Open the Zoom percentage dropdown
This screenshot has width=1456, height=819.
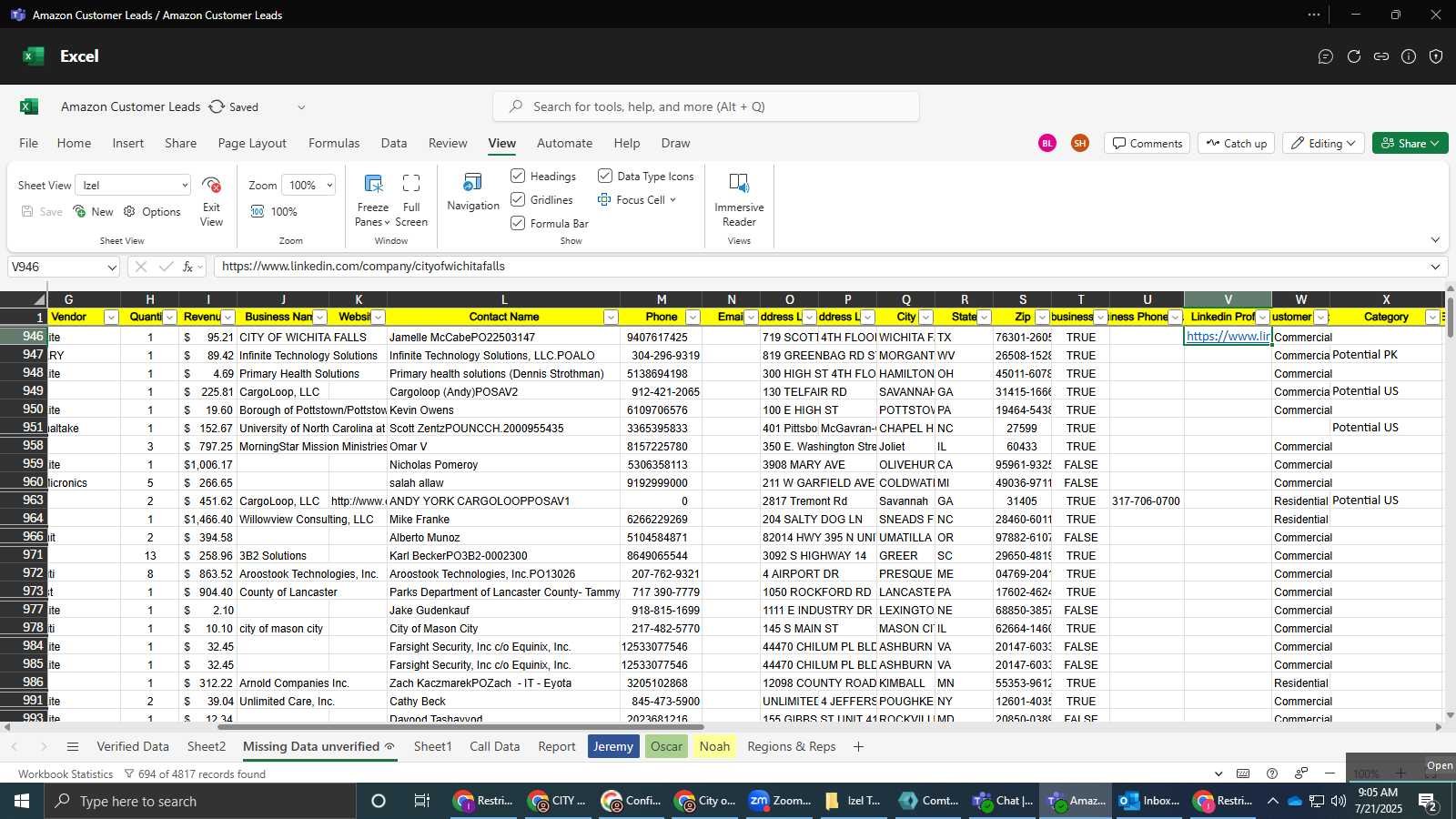(308, 185)
